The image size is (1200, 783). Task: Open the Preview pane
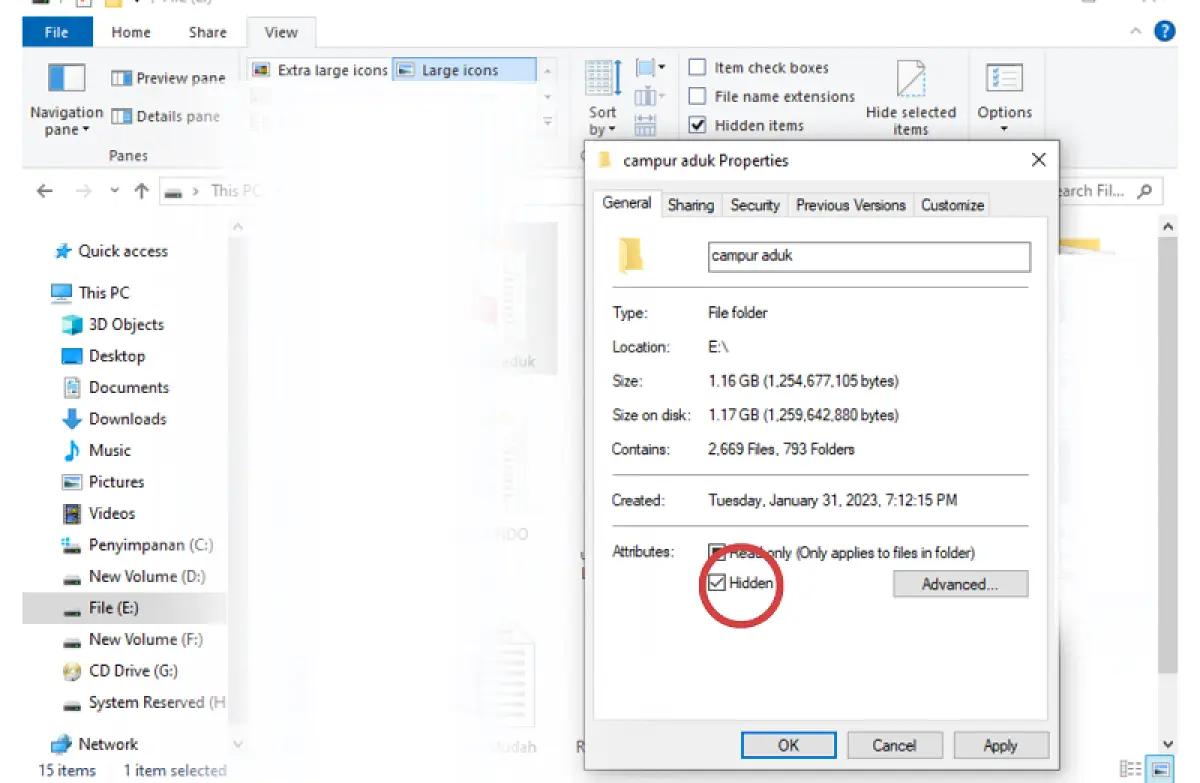pyautogui.click(x=167, y=78)
